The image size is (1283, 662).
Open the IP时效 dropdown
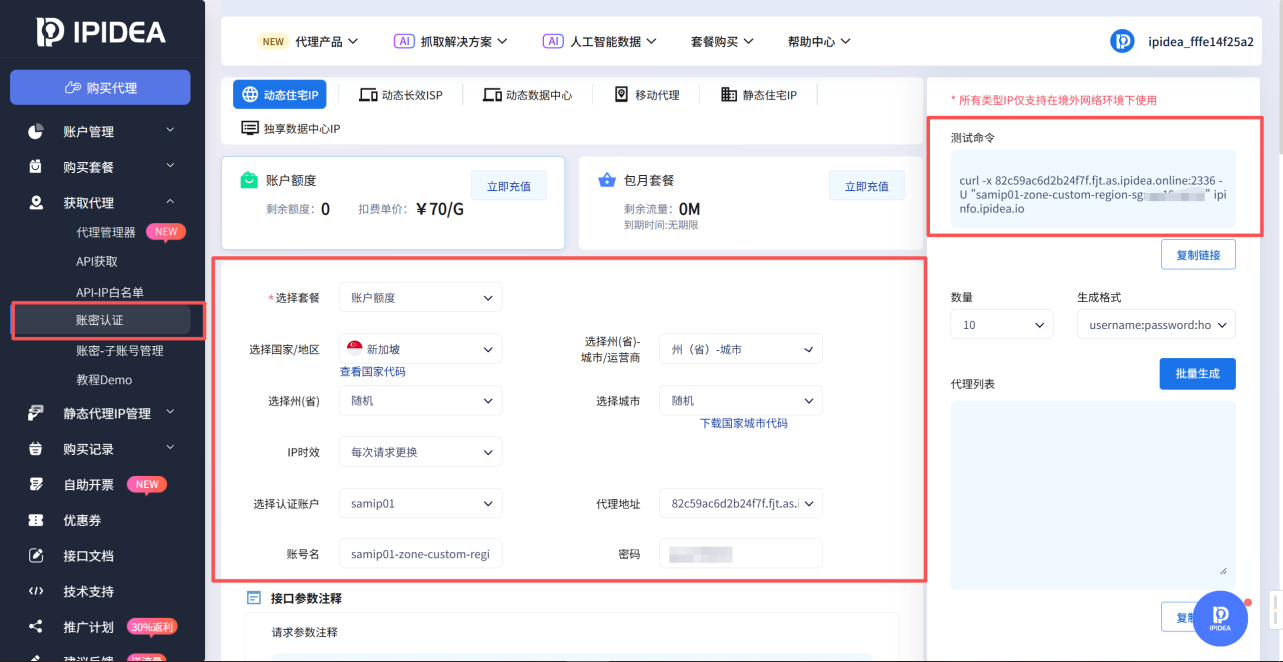point(420,452)
